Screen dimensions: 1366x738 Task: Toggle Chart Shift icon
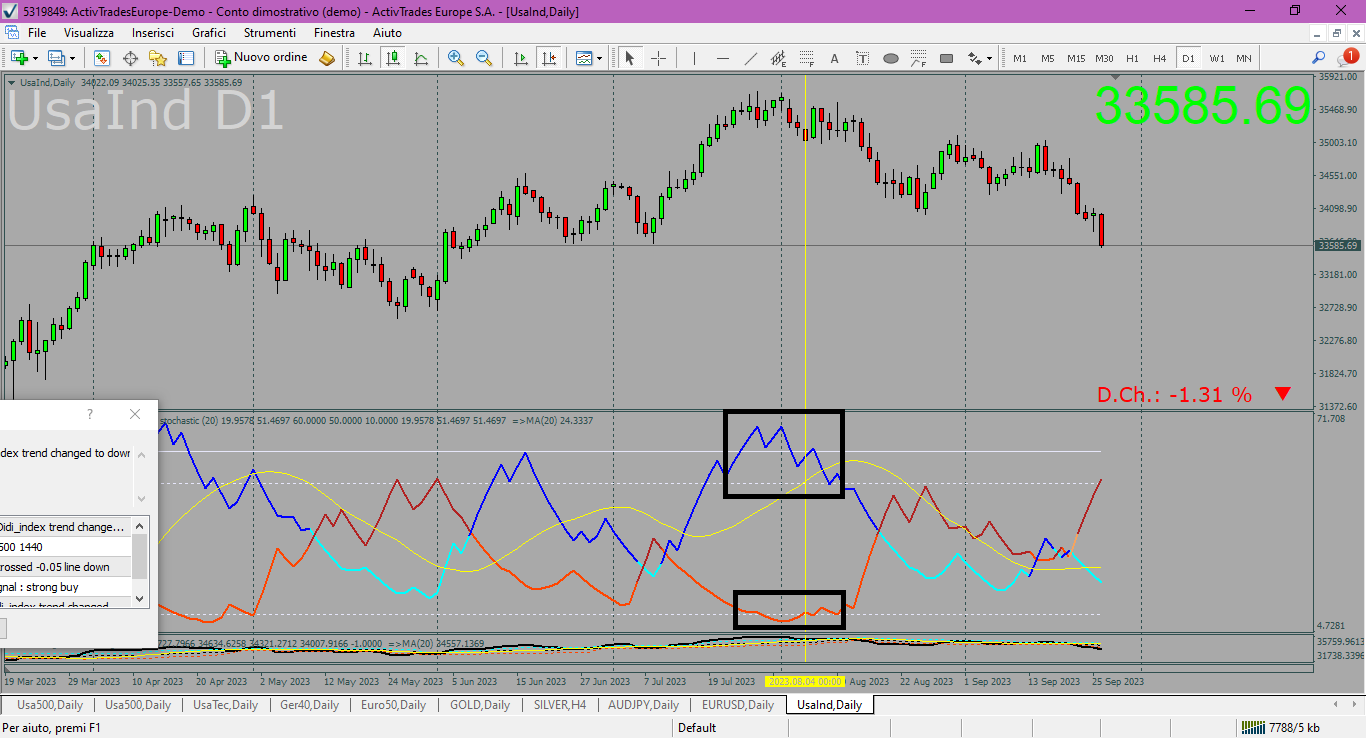(x=548, y=58)
